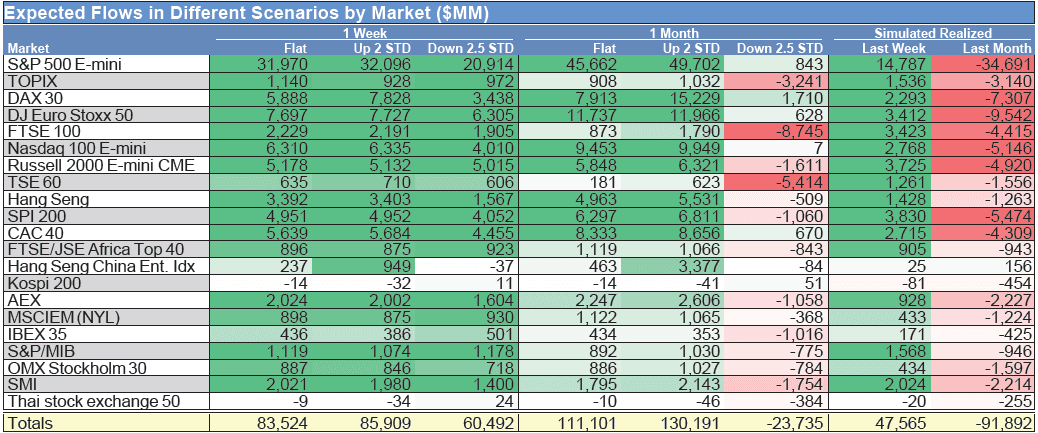Select the S&P/MIB cell 1,568
The image size is (1038, 433).
880,350
